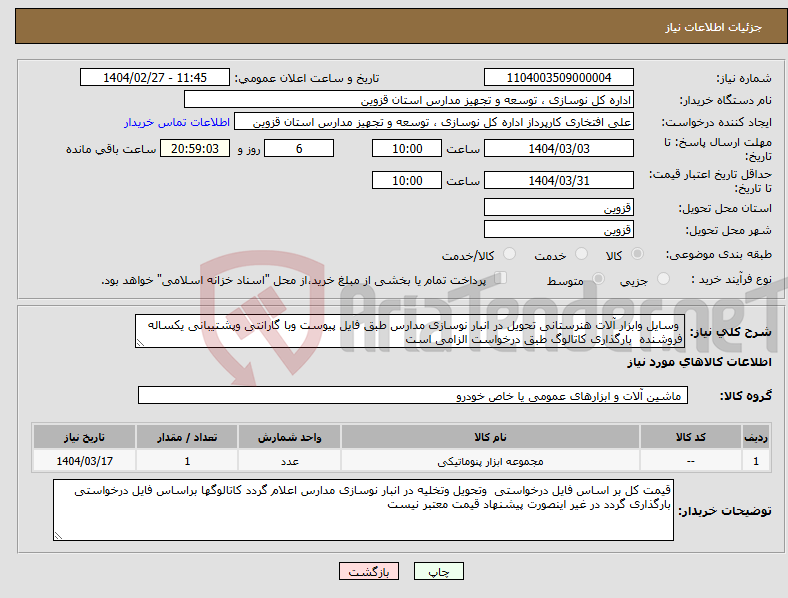Click the طبقه بندی موضوعی label
788x598 pixels.
719,255
